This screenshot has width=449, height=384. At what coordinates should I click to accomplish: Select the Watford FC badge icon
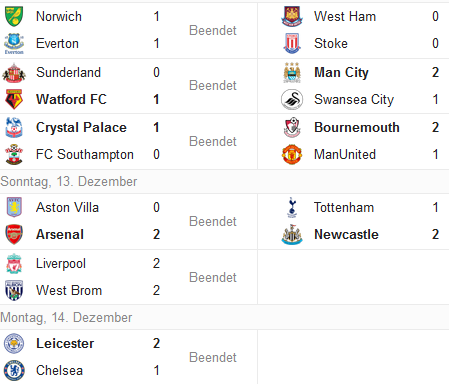pos(14,99)
